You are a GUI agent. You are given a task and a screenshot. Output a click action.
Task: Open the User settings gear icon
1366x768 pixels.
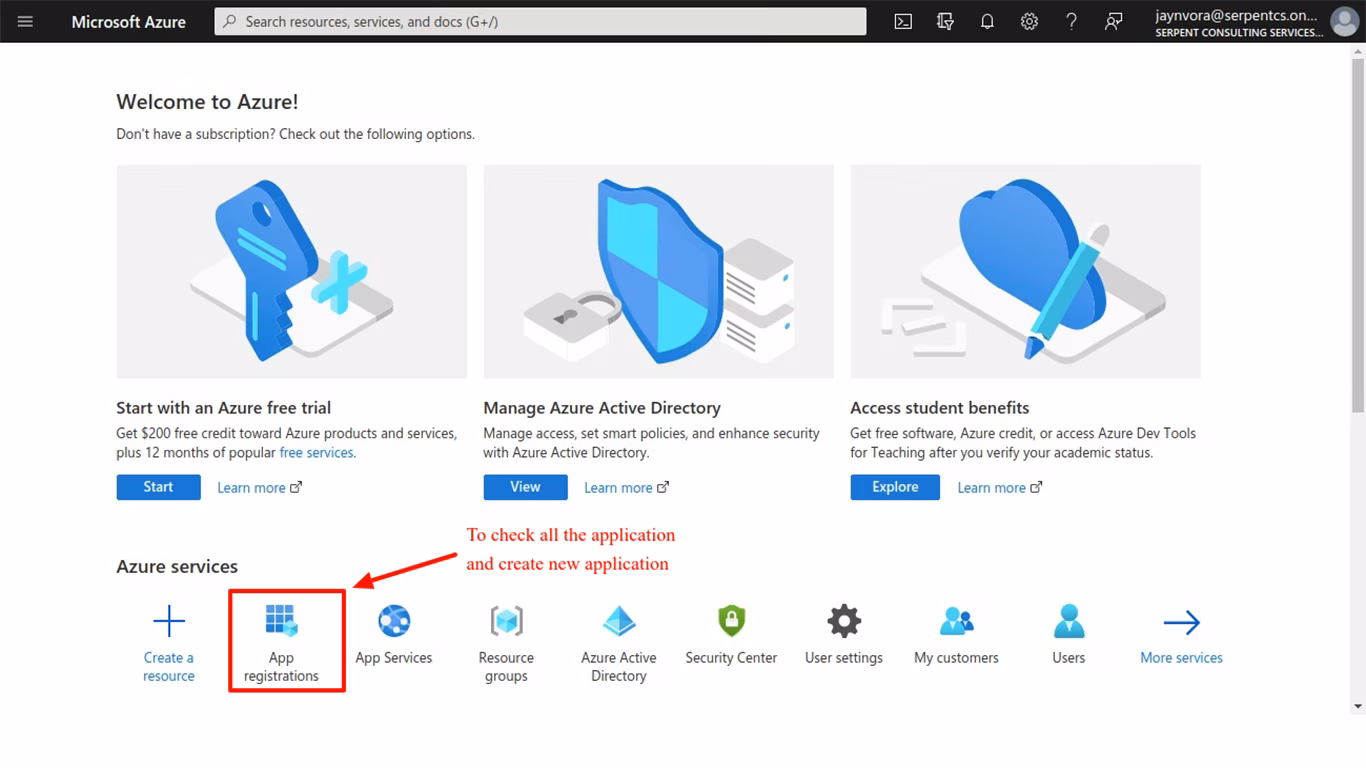(844, 621)
